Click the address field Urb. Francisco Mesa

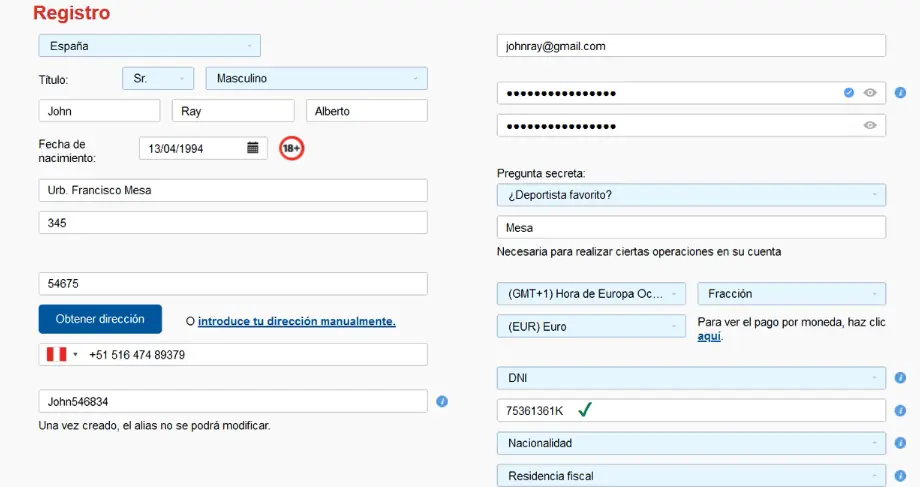233,191
